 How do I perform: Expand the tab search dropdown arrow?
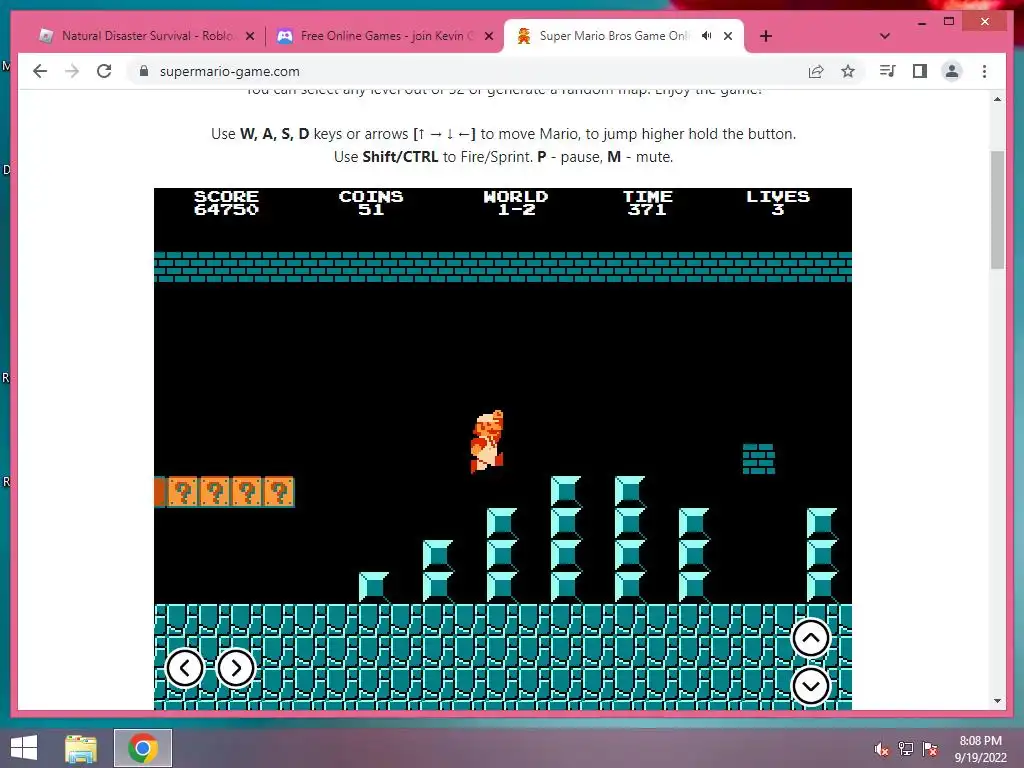point(885,36)
